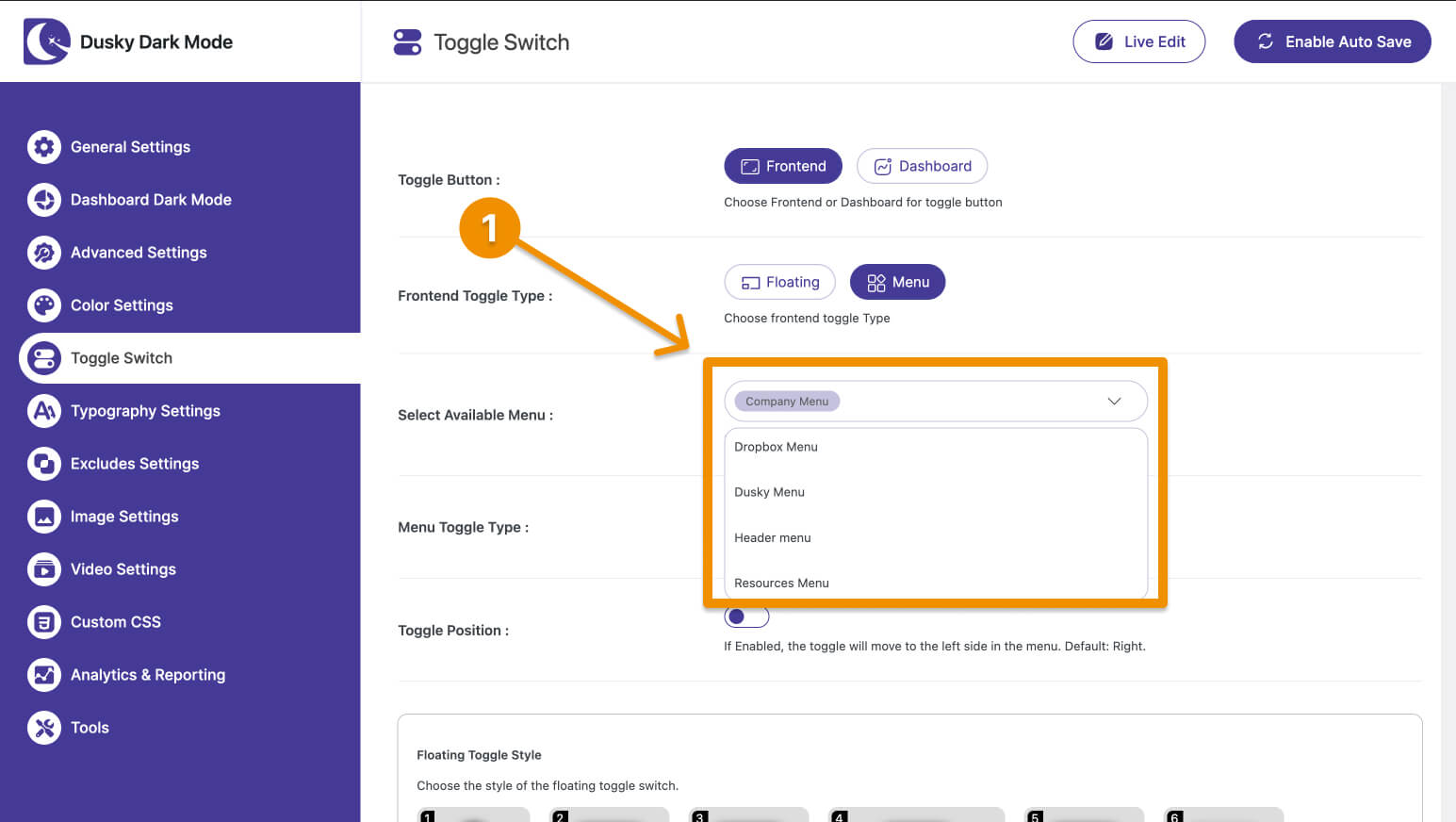Go to Advanced Settings
Image resolution: width=1456 pixels, height=822 pixels.
[x=139, y=253]
